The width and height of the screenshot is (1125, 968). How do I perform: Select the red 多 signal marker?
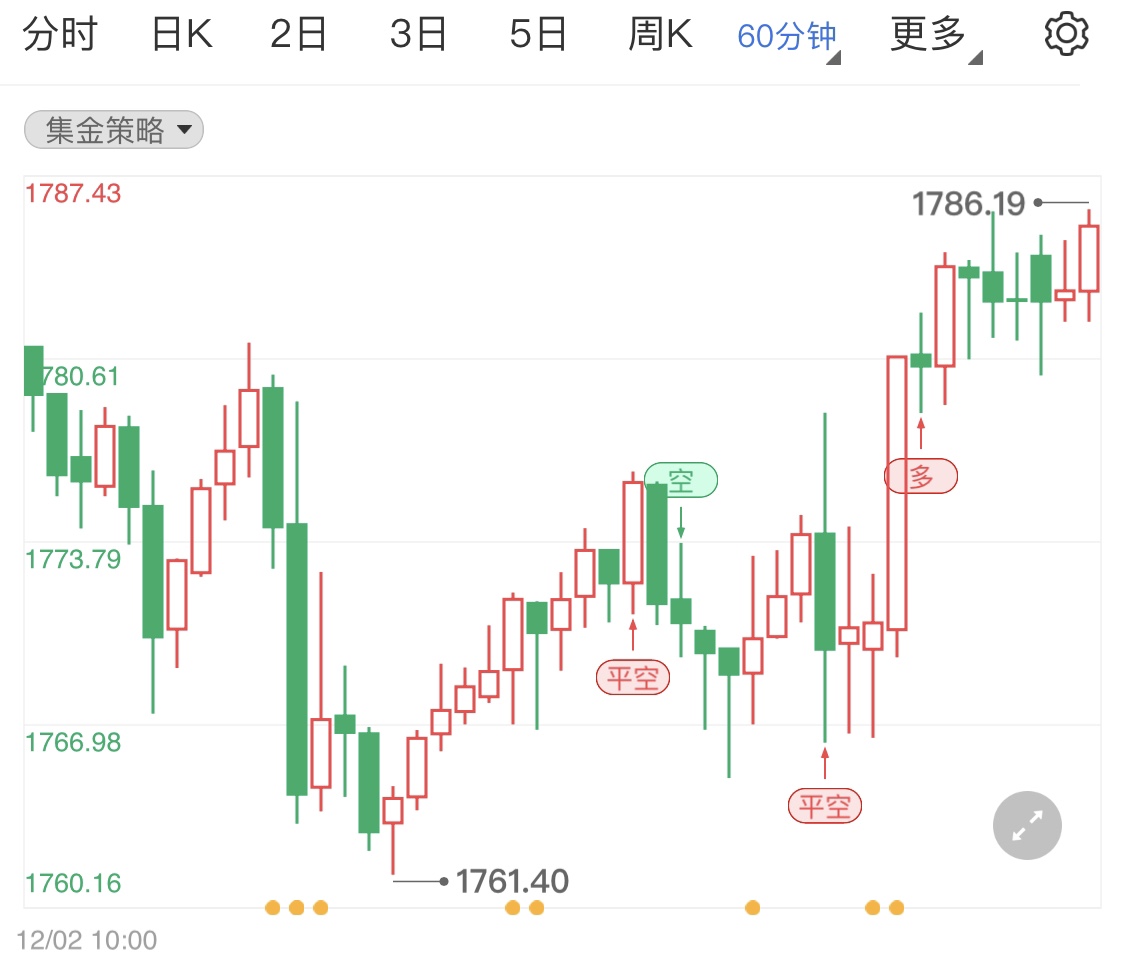click(x=920, y=476)
